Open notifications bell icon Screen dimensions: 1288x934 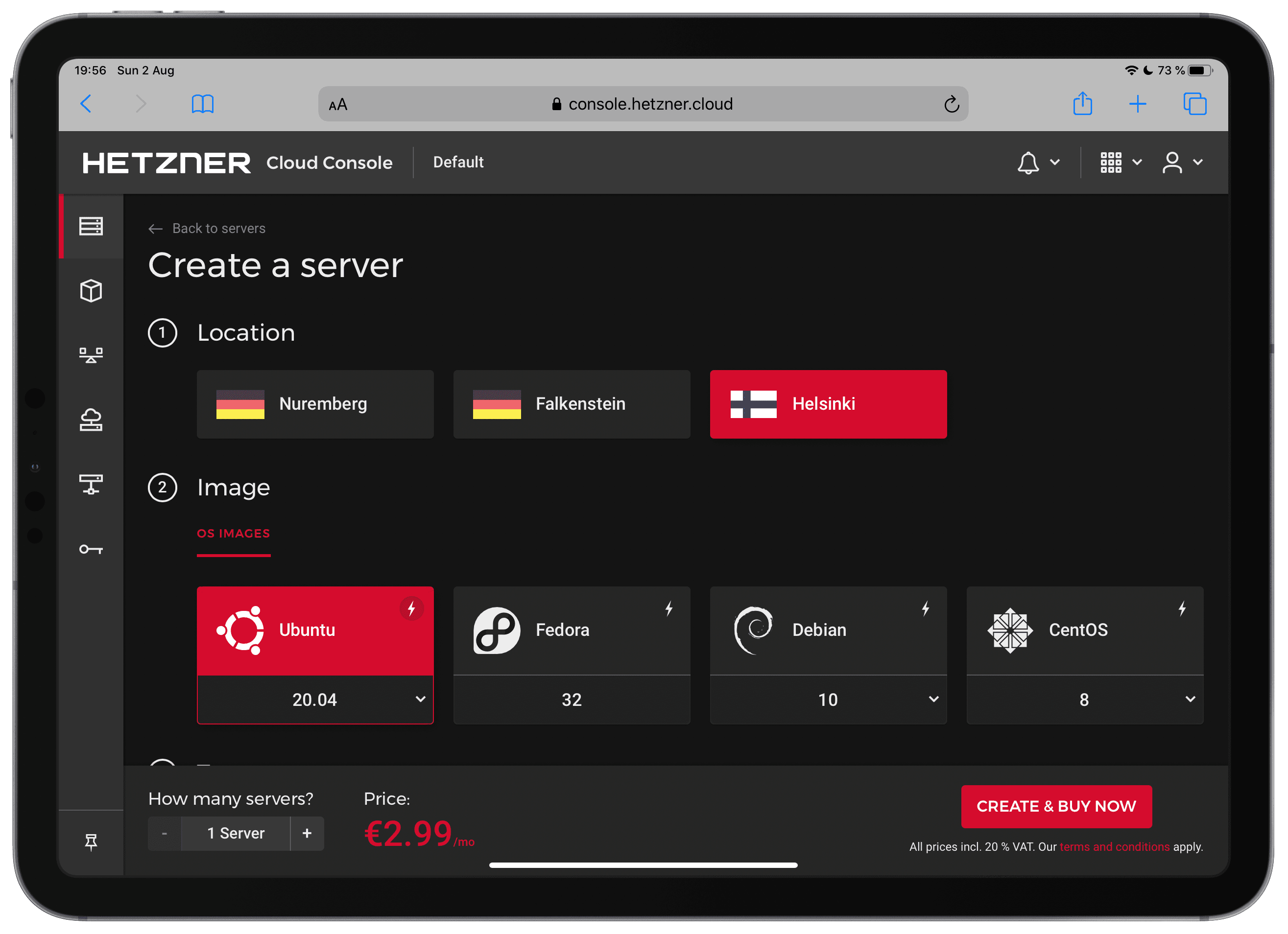click(1028, 163)
